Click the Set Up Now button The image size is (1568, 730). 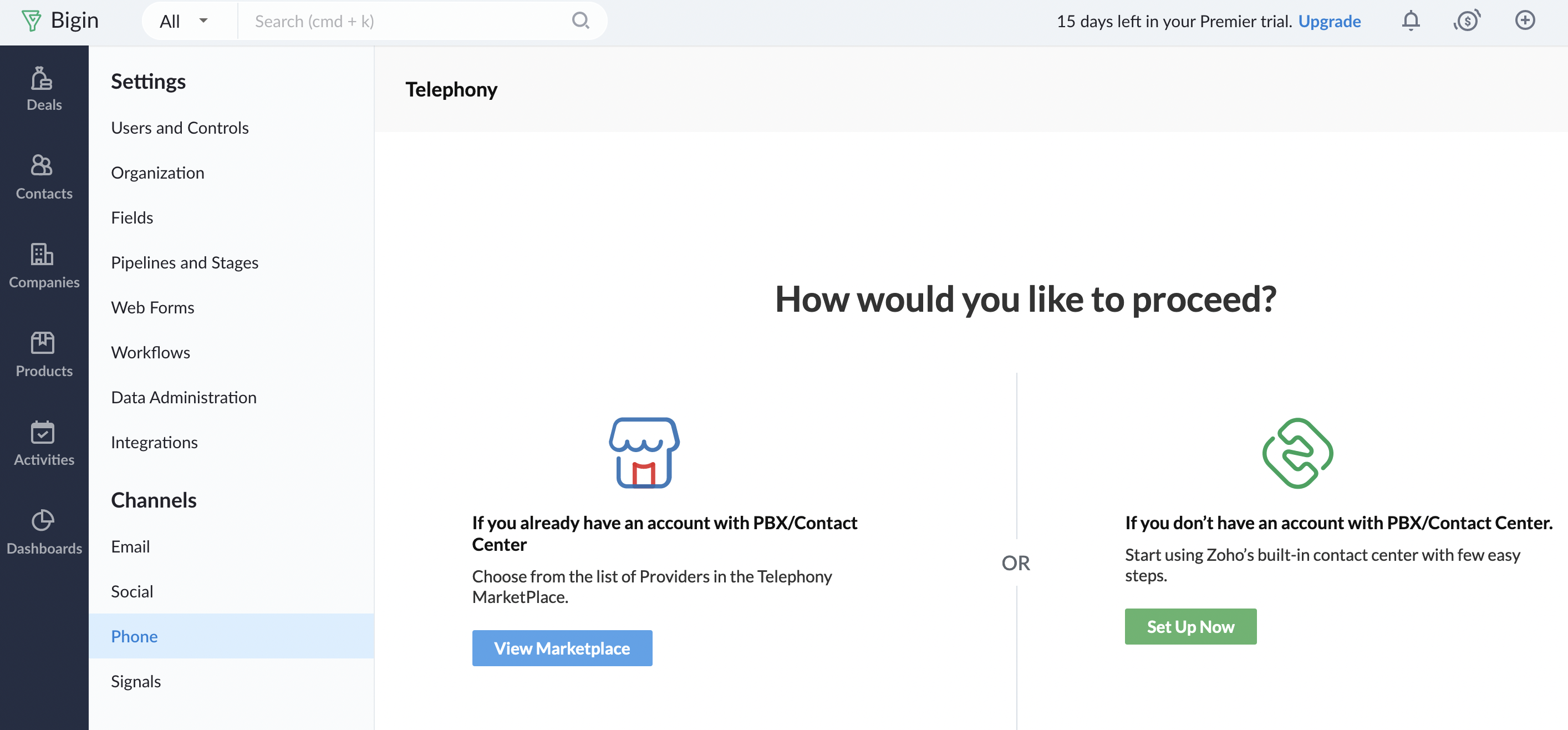point(1190,626)
